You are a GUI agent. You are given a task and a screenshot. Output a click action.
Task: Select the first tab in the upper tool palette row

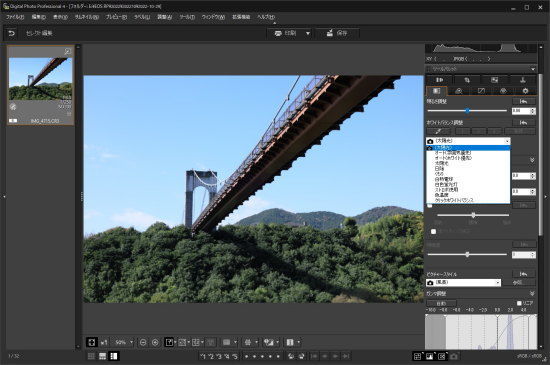(439, 80)
